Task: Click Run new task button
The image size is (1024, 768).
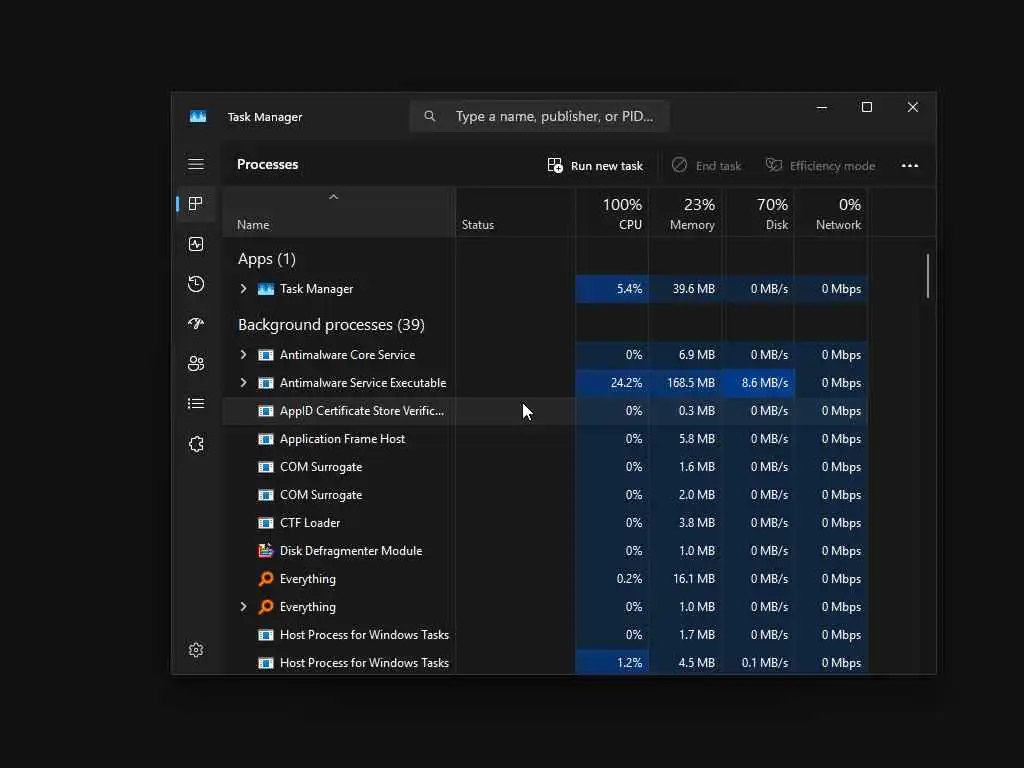Action: tap(595, 166)
